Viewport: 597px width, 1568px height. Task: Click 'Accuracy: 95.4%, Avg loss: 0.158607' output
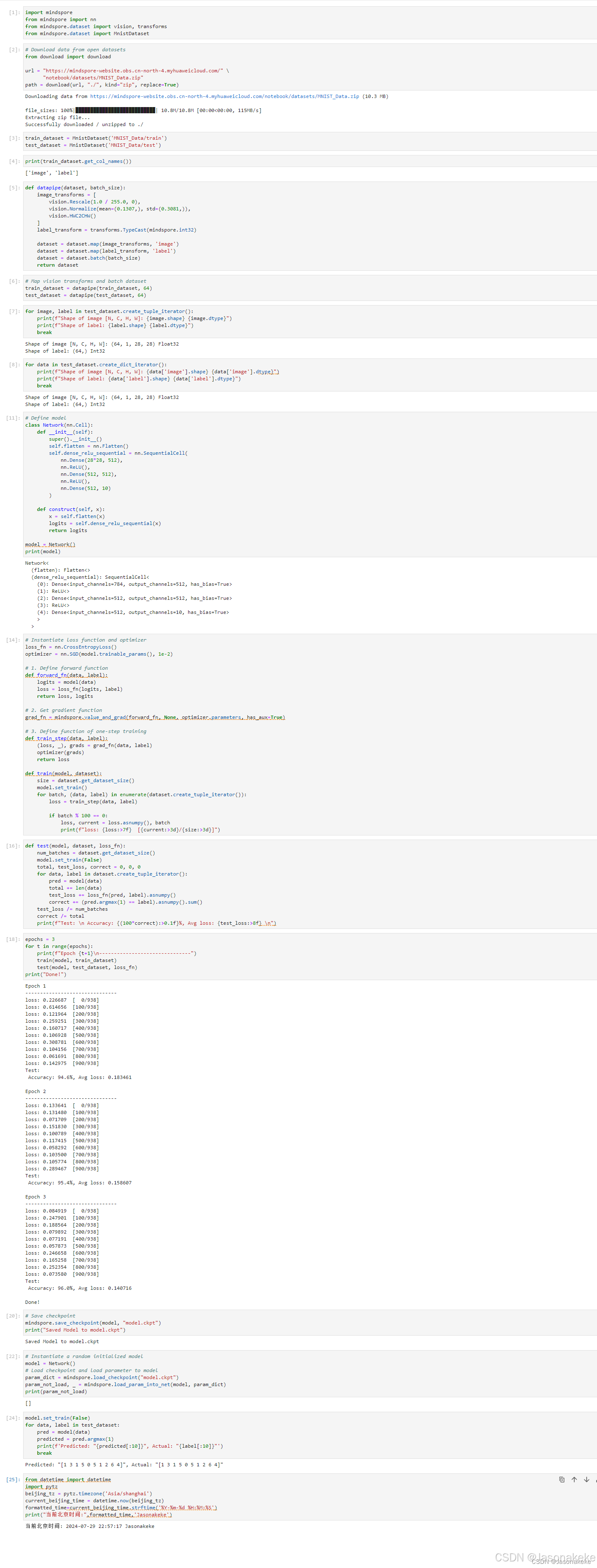80,1183
